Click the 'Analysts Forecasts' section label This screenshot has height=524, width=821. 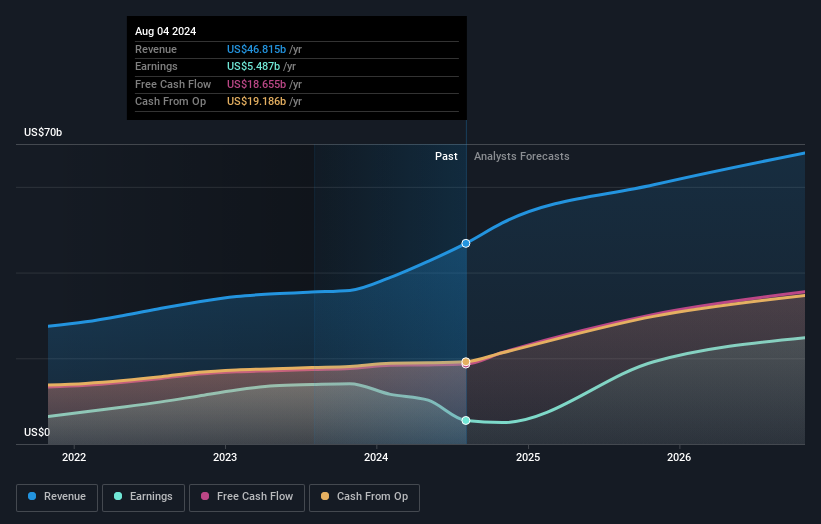pyautogui.click(x=521, y=156)
